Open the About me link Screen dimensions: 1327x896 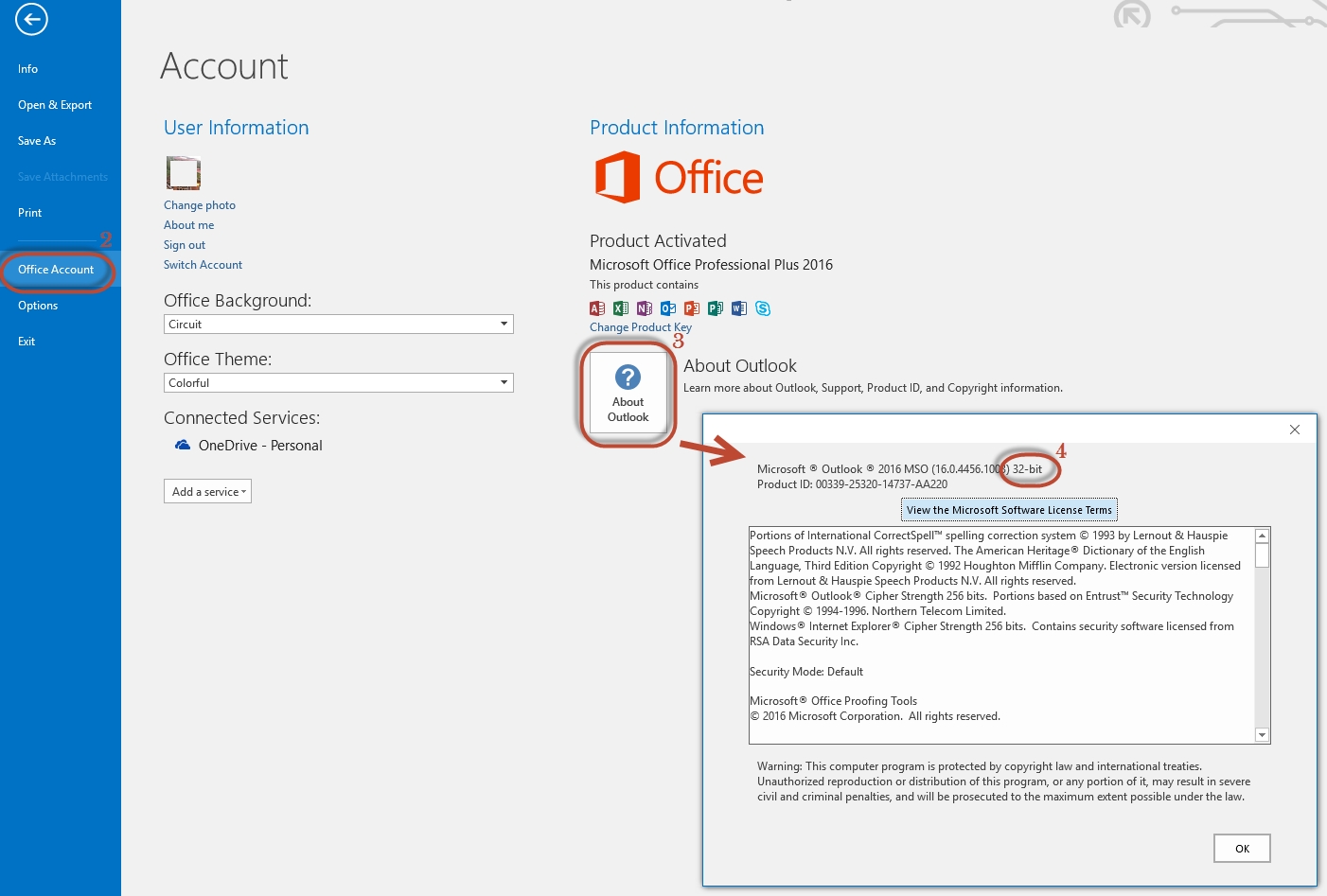click(x=189, y=225)
